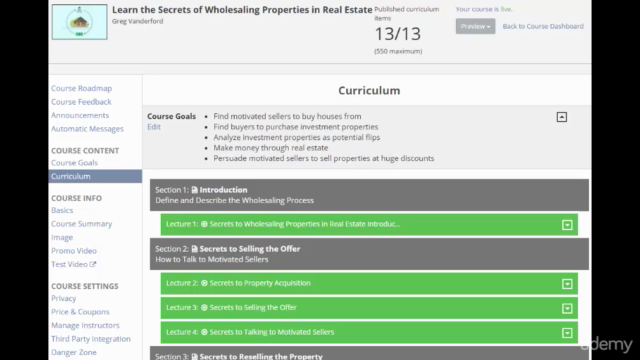
Task: Open Third Party Integration link
Action: 91,339
